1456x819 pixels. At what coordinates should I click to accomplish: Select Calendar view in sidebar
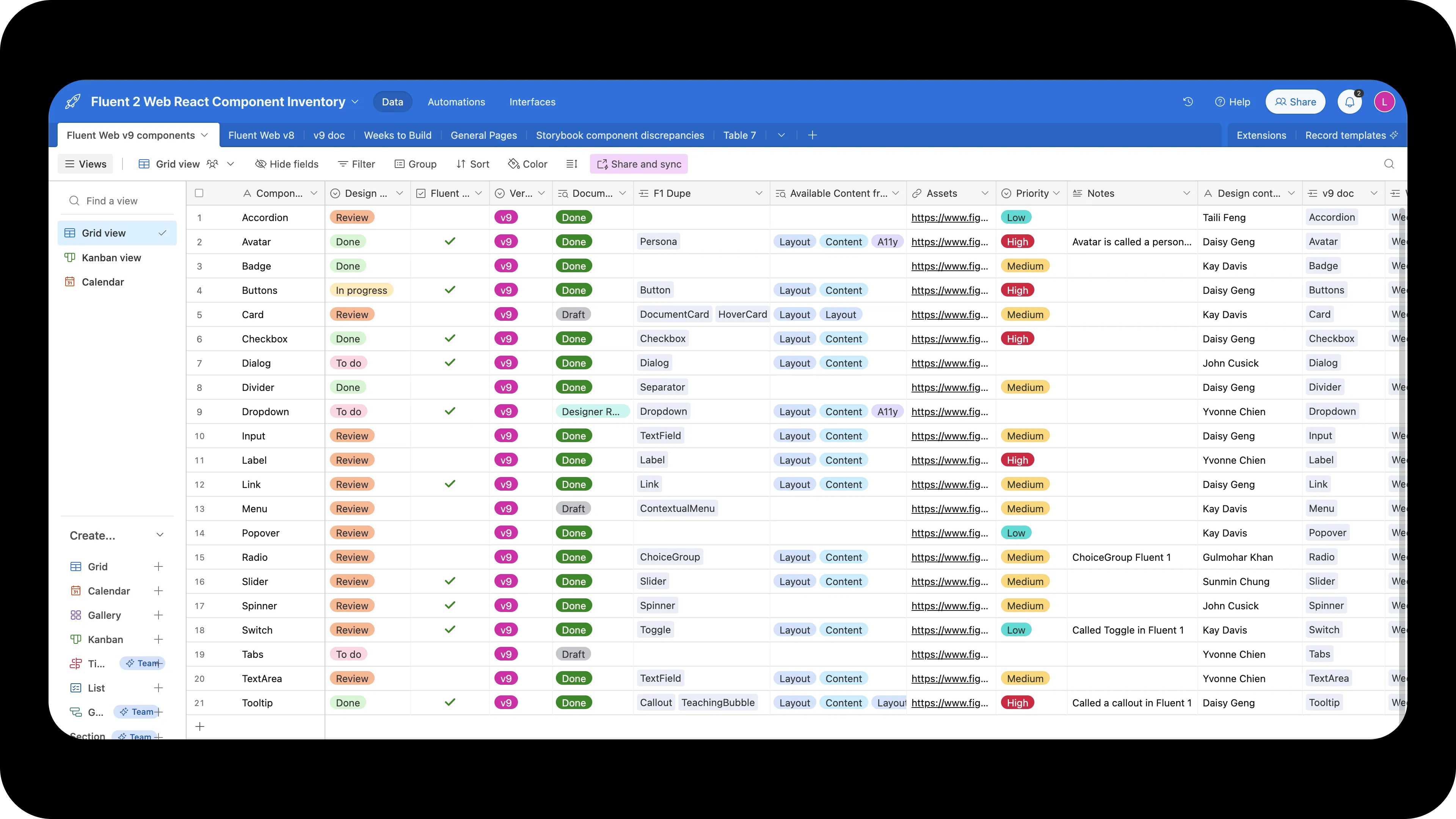[117, 282]
